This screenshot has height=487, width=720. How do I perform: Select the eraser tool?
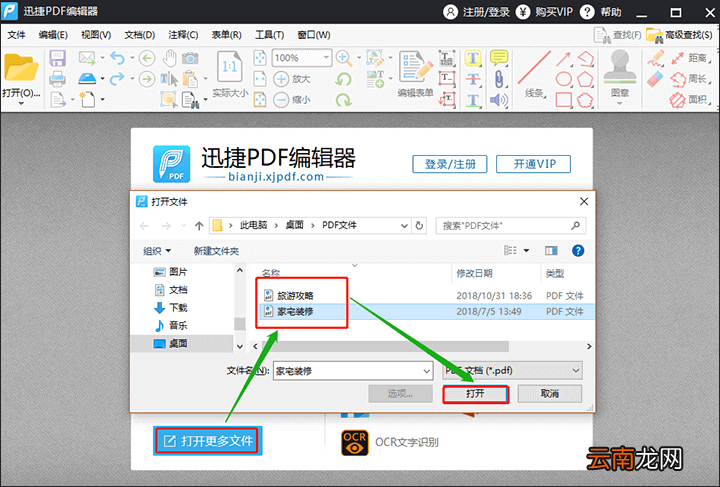[656, 79]
